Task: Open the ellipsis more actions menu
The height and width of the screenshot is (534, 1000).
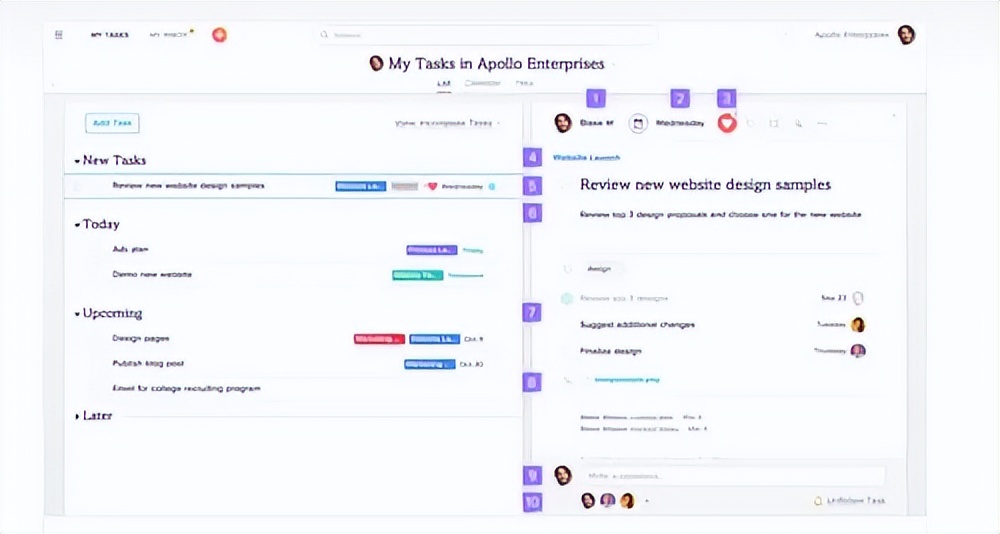Action: pos(822,123)
